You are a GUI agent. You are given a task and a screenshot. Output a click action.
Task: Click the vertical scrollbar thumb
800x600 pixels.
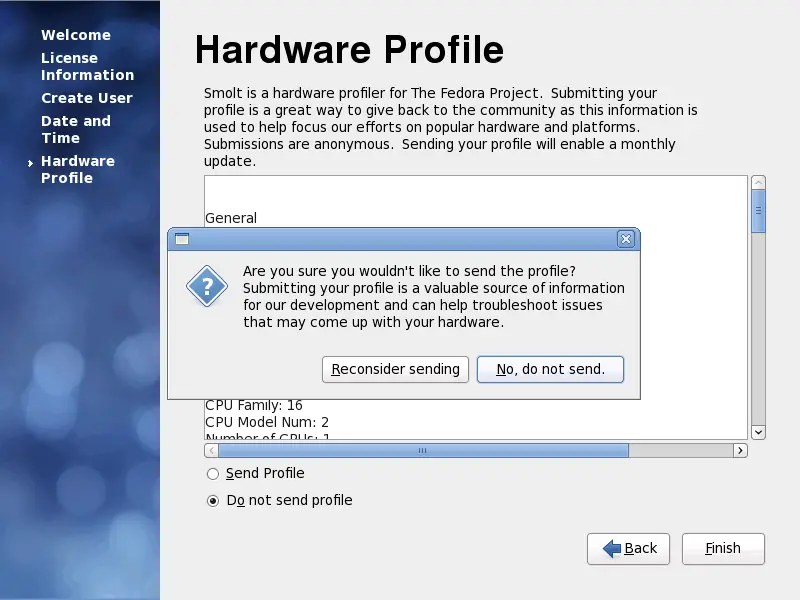tap(758, 211)
